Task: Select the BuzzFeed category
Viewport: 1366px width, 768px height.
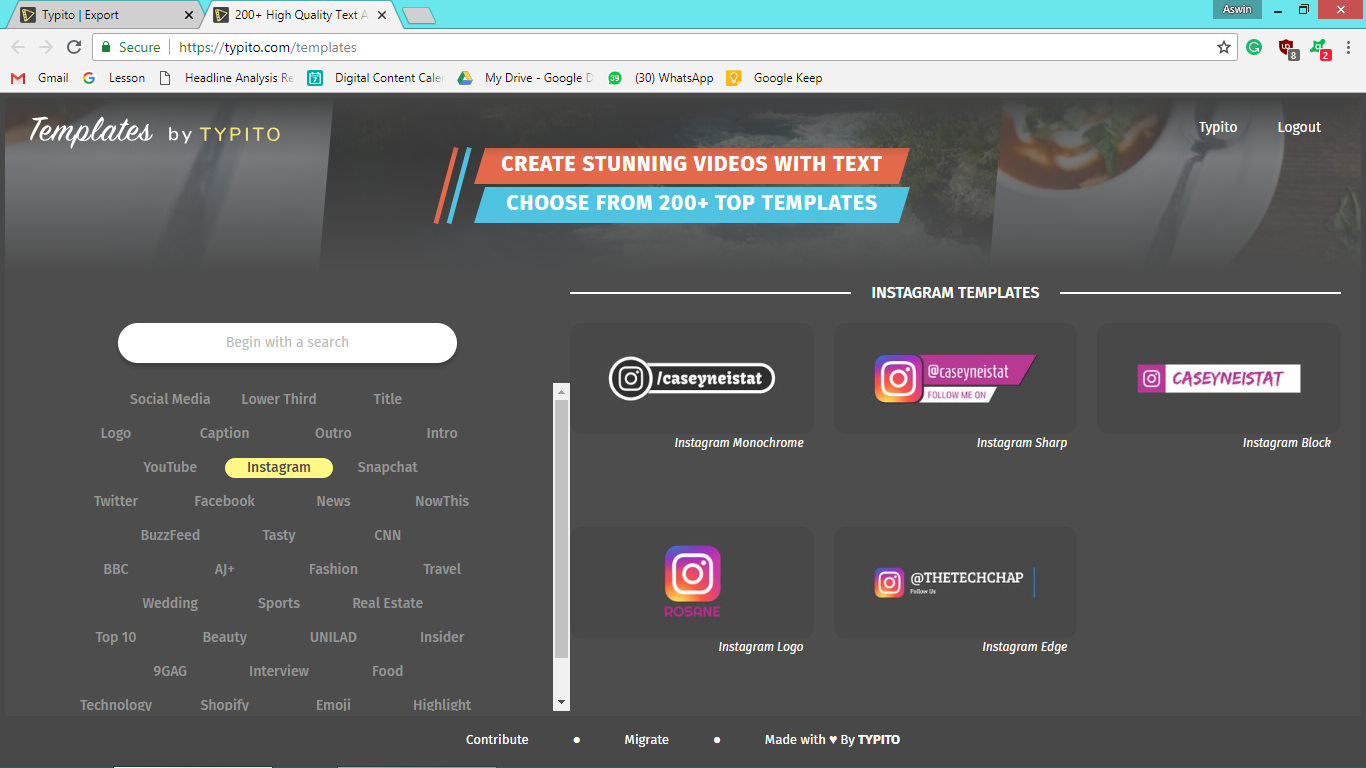Action: [x=170, y=535]
